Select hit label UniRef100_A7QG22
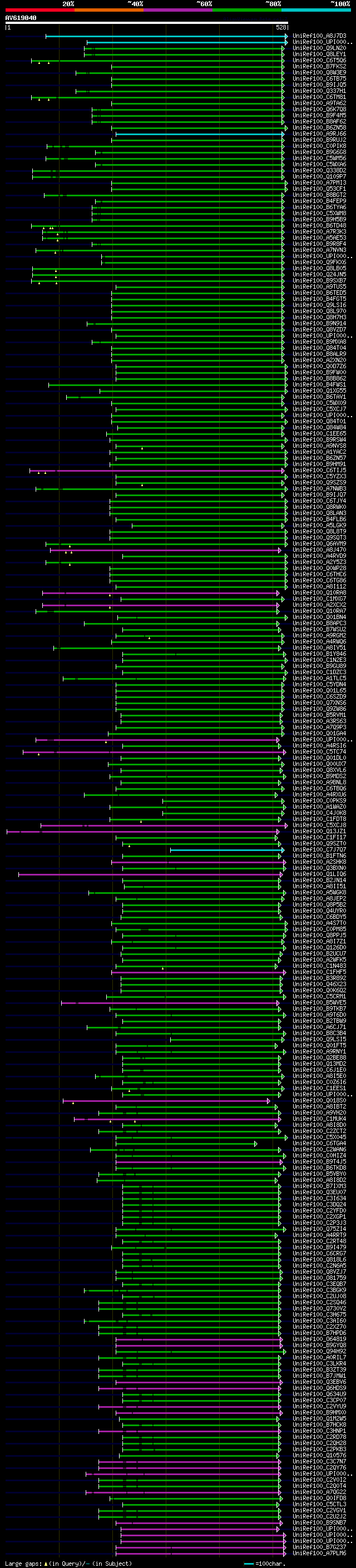Screen dimensions: 356x1568 click(x=319, y=1492)
